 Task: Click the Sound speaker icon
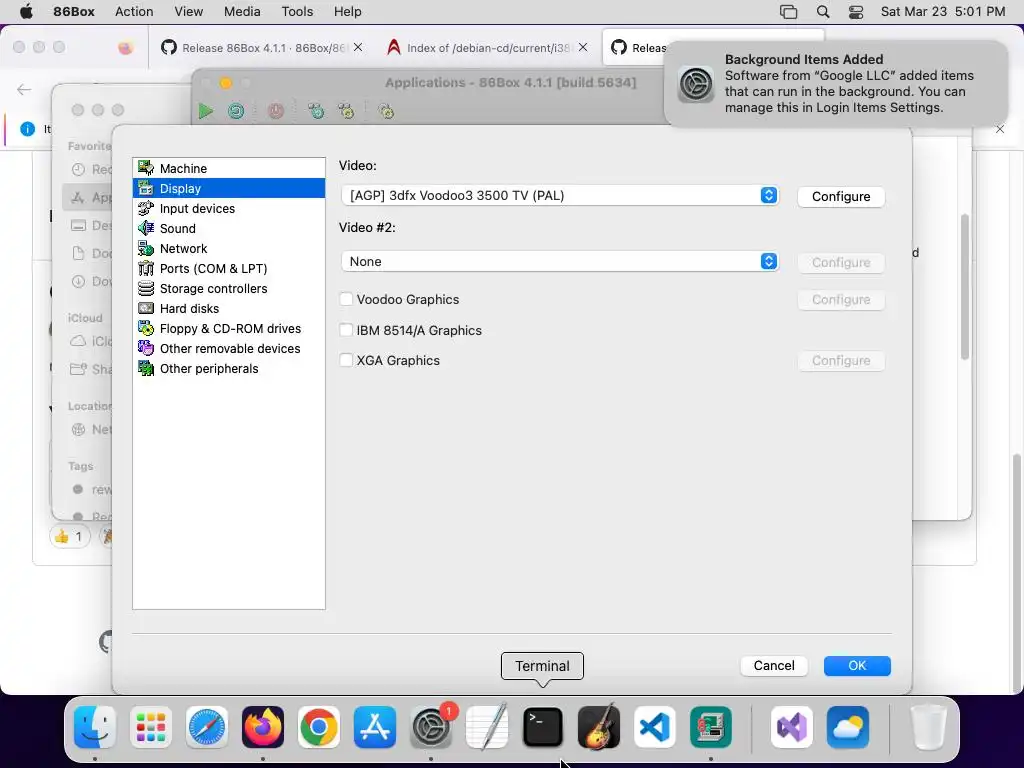tap(146, 229)
